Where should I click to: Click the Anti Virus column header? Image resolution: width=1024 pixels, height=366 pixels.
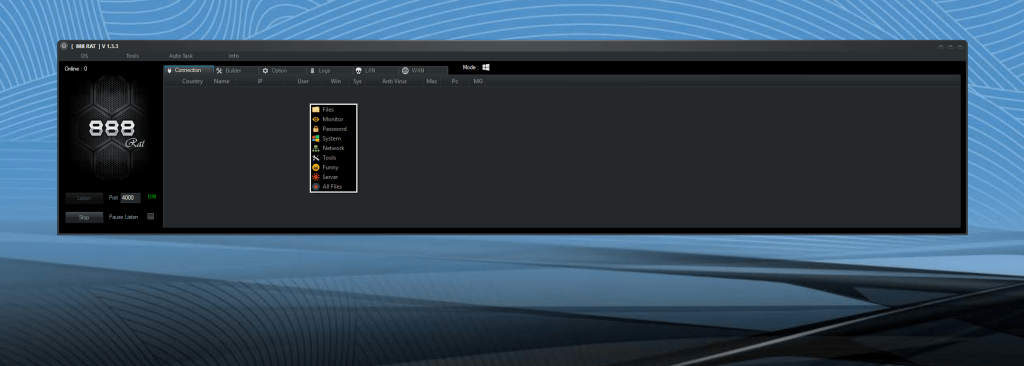(394, 81)
